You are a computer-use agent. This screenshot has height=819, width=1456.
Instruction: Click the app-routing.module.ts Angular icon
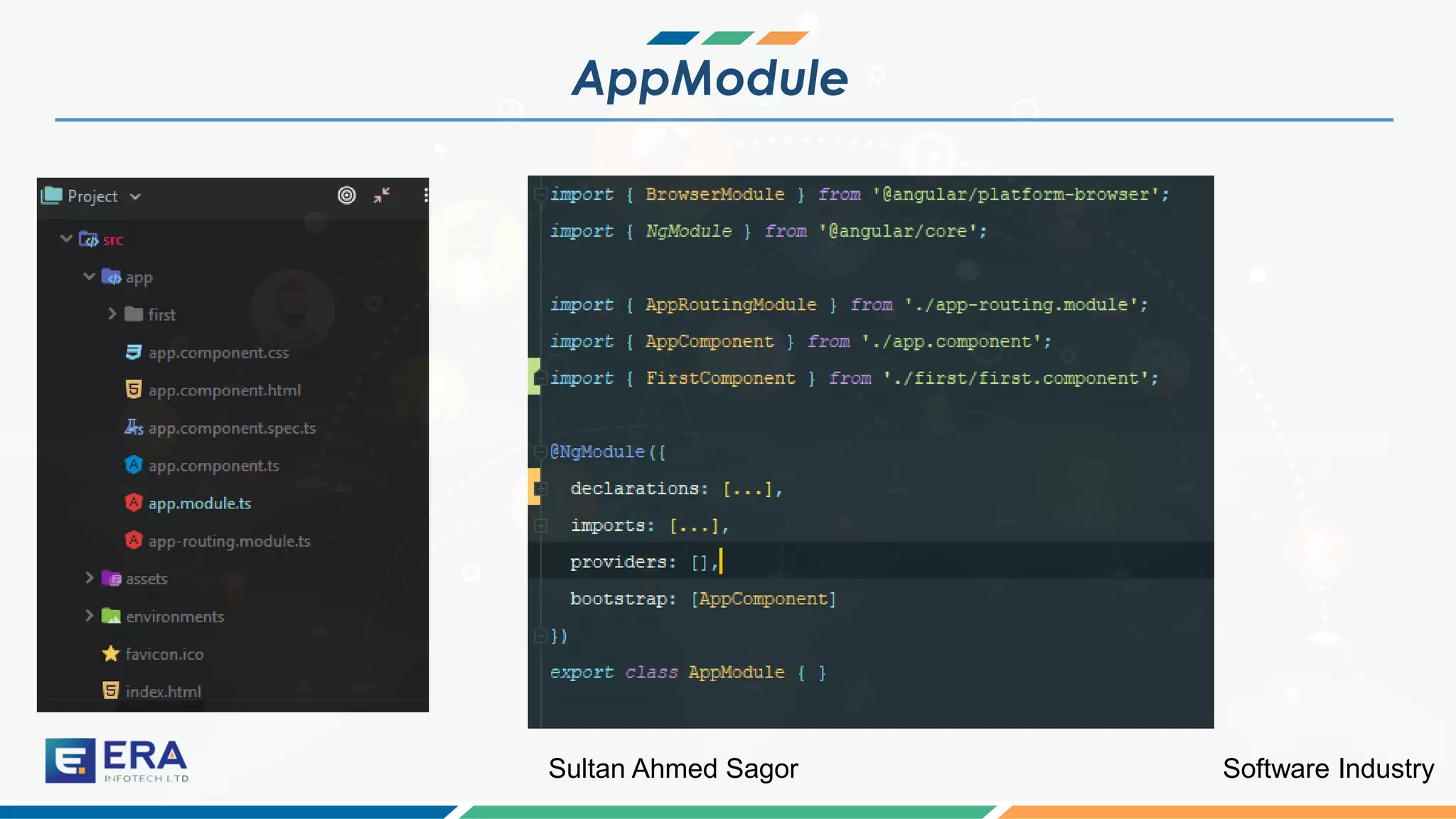point(134,540)
